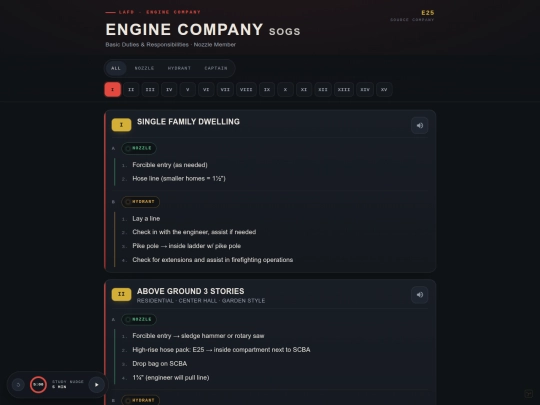Viewport: 540px width, 405px height.
Task: Click the ENGINE COMPANY SOGS heading
Action: click(203, 30)
